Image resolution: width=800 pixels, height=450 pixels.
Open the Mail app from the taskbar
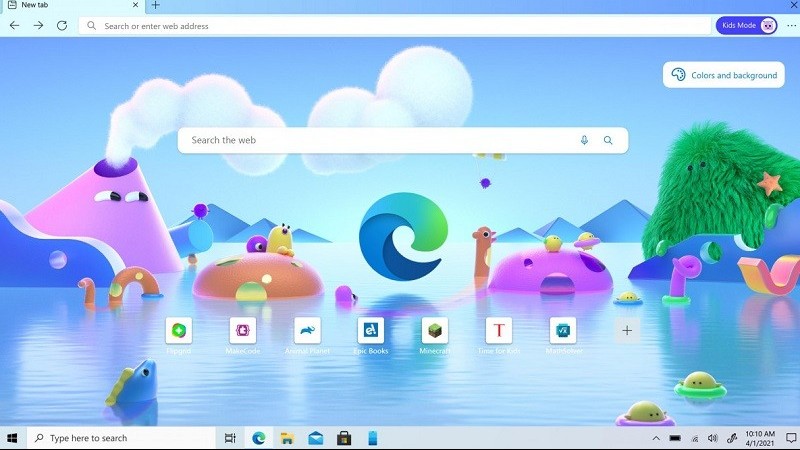click(316, 438)
